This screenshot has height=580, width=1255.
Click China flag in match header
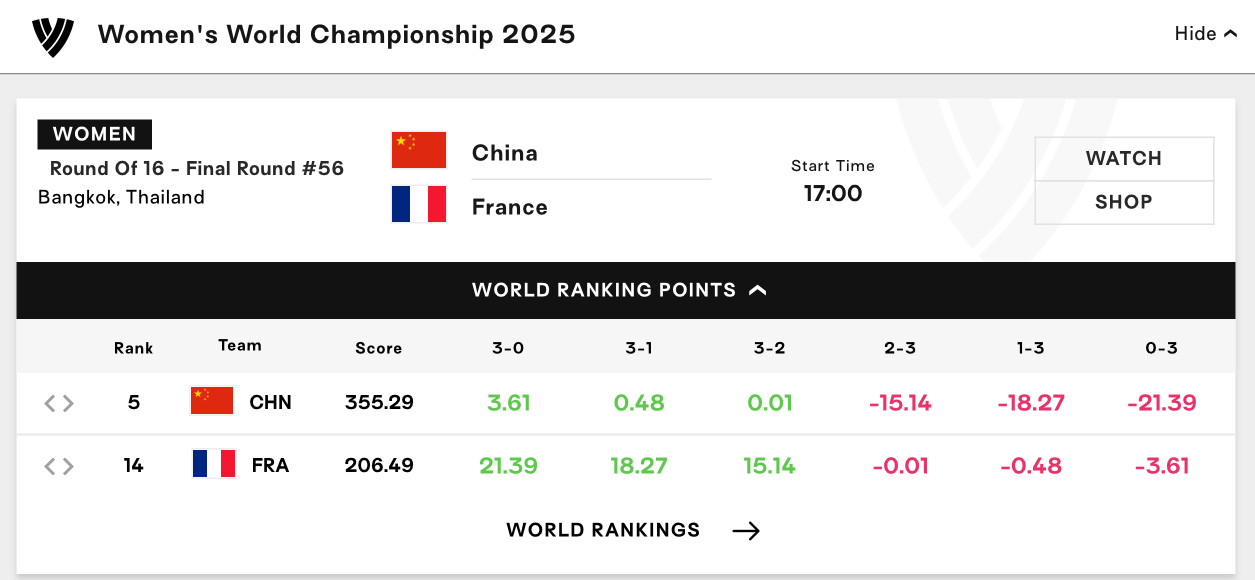coord(419,150)
